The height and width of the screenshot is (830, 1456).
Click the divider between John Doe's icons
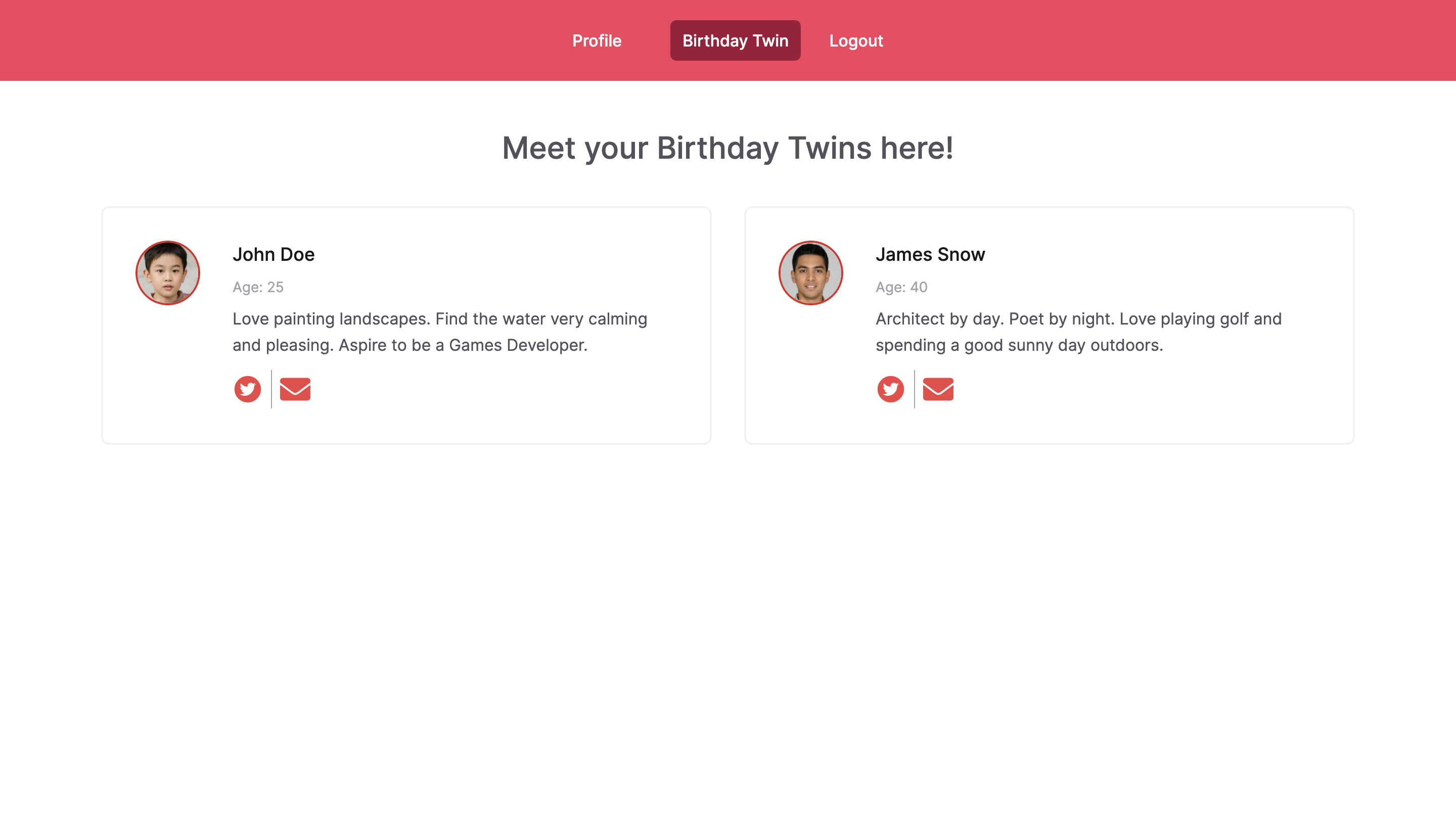pos(271,389)
